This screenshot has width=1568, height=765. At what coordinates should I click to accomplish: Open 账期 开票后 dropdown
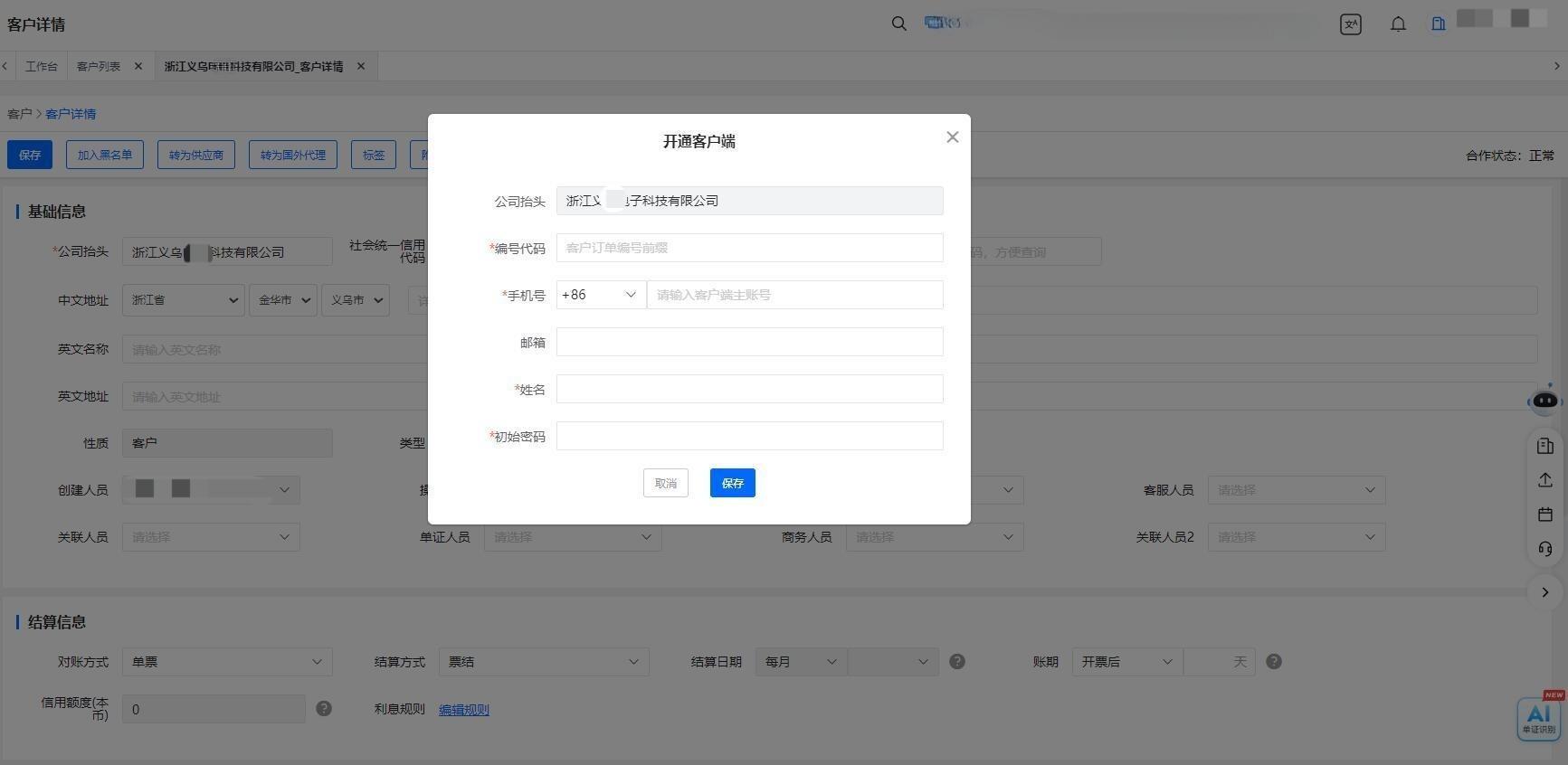click(x=1127, y=662)
